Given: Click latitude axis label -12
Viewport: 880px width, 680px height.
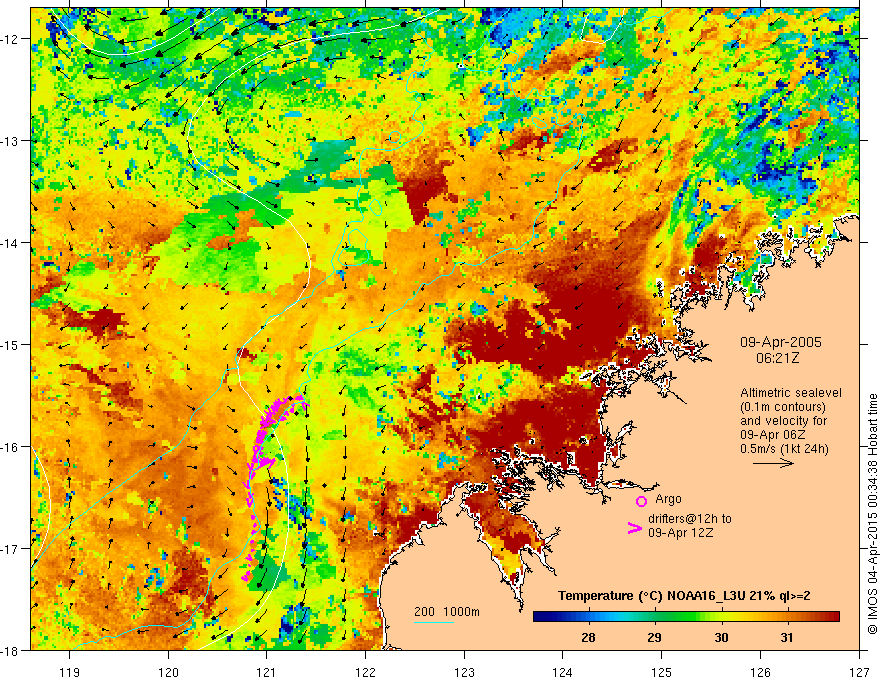Looking at the screenshot, I should pos(11,39).
